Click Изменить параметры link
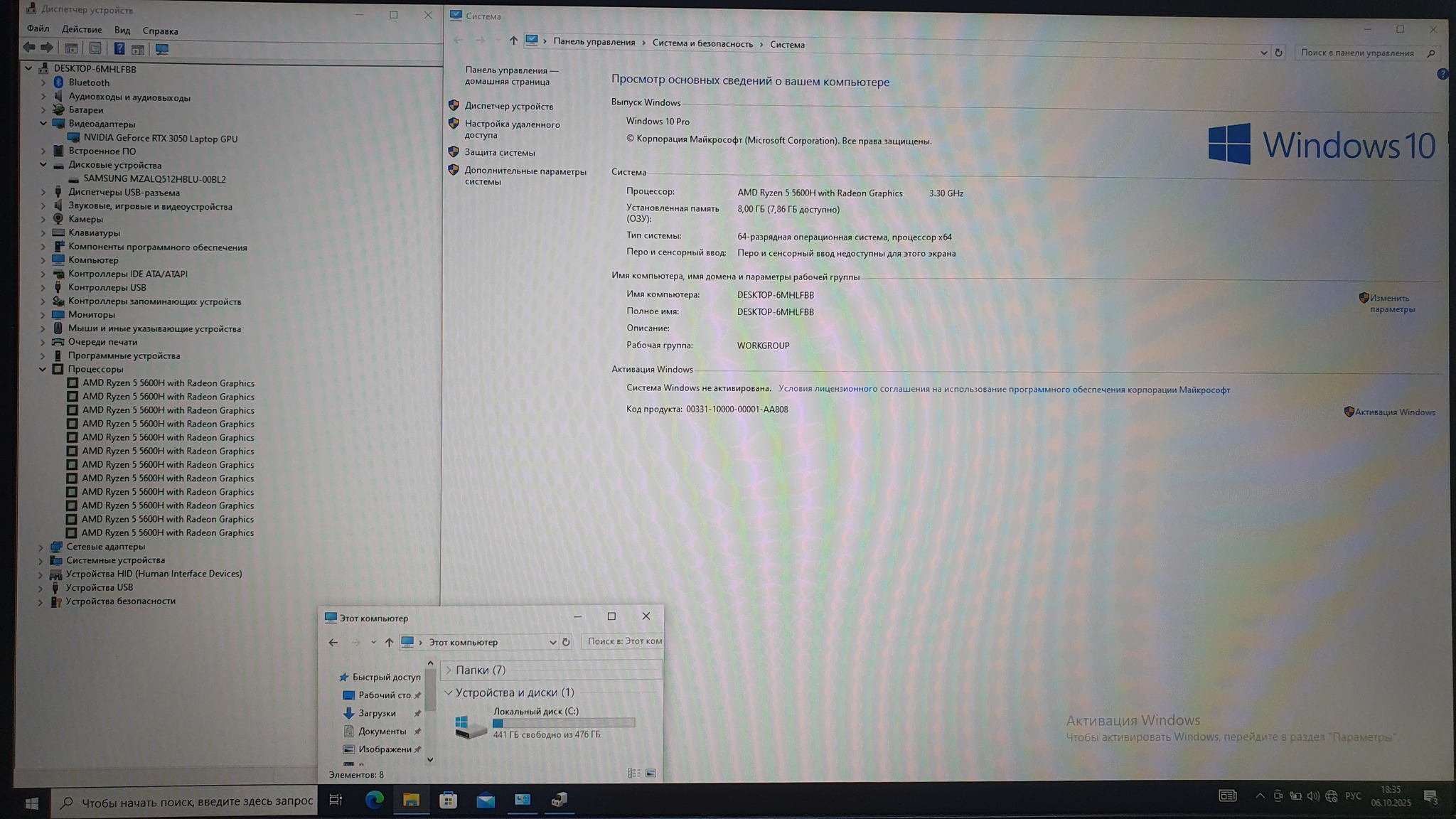This screenshot has width=1456, height=819. pyautogui.click(x=1391, y=304)
